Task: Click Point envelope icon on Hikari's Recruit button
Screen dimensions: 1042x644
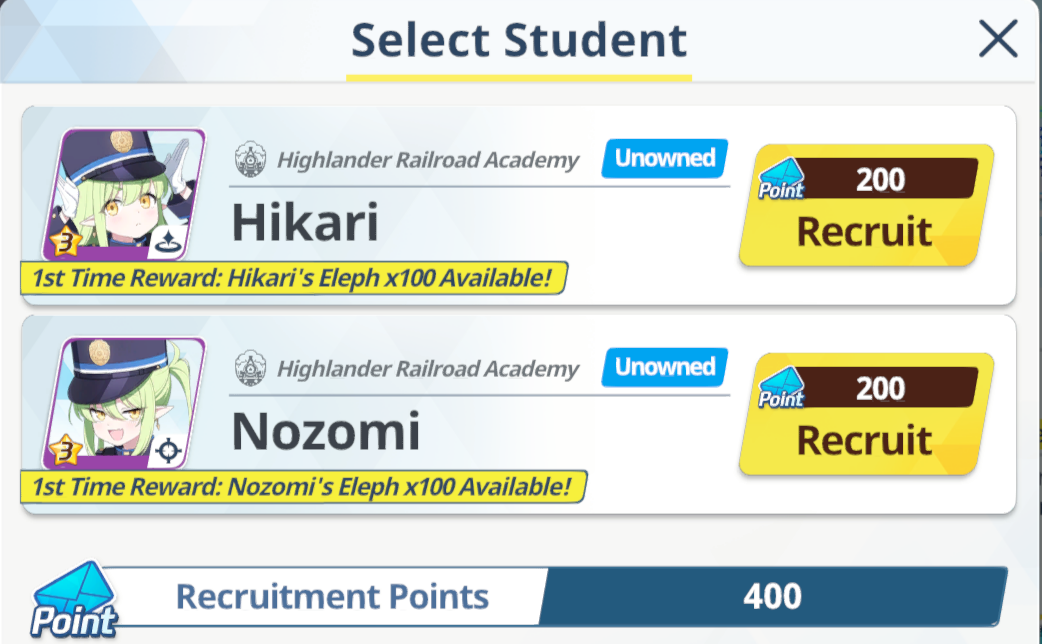Action: [782, 179]
